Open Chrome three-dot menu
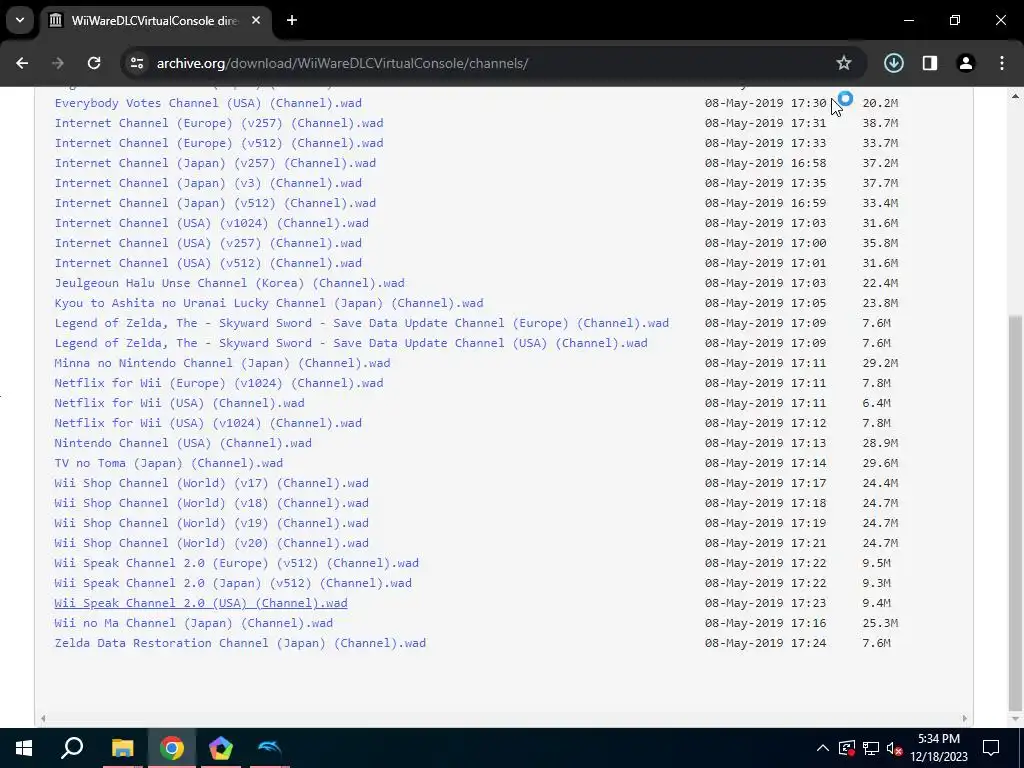This screenshot has height=768, width=1024. pyautogui.click(x=1002, y=63)
